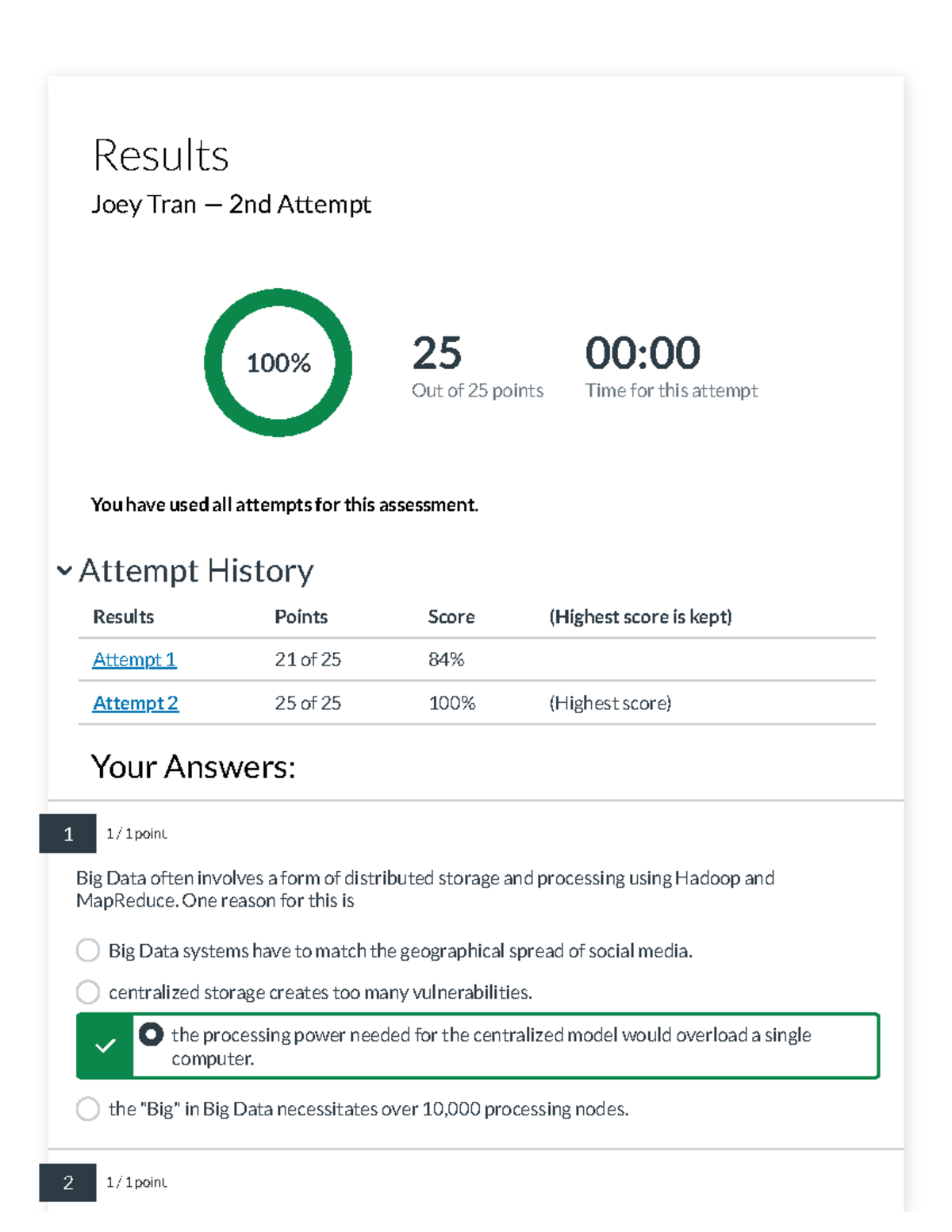
Task: Click the 100% score progress ring
Action: (278, 363)
